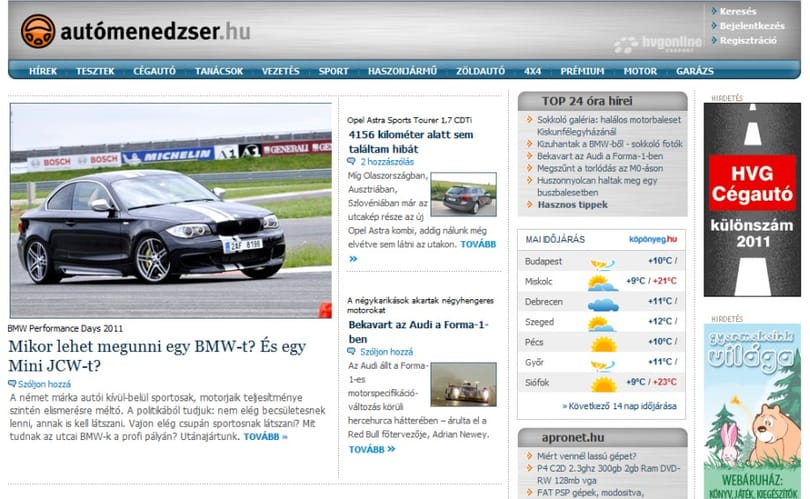Open the 4X4 section
This screenshot has height=499, width=810.
coord(533,71)
